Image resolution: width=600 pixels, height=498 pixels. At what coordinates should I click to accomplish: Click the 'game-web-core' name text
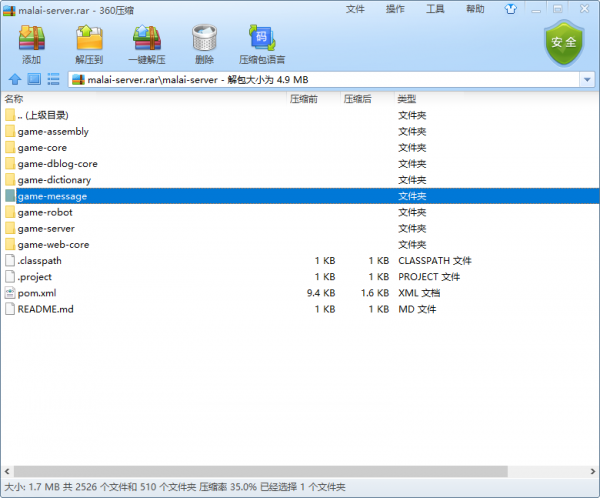[x=53, y=245]
